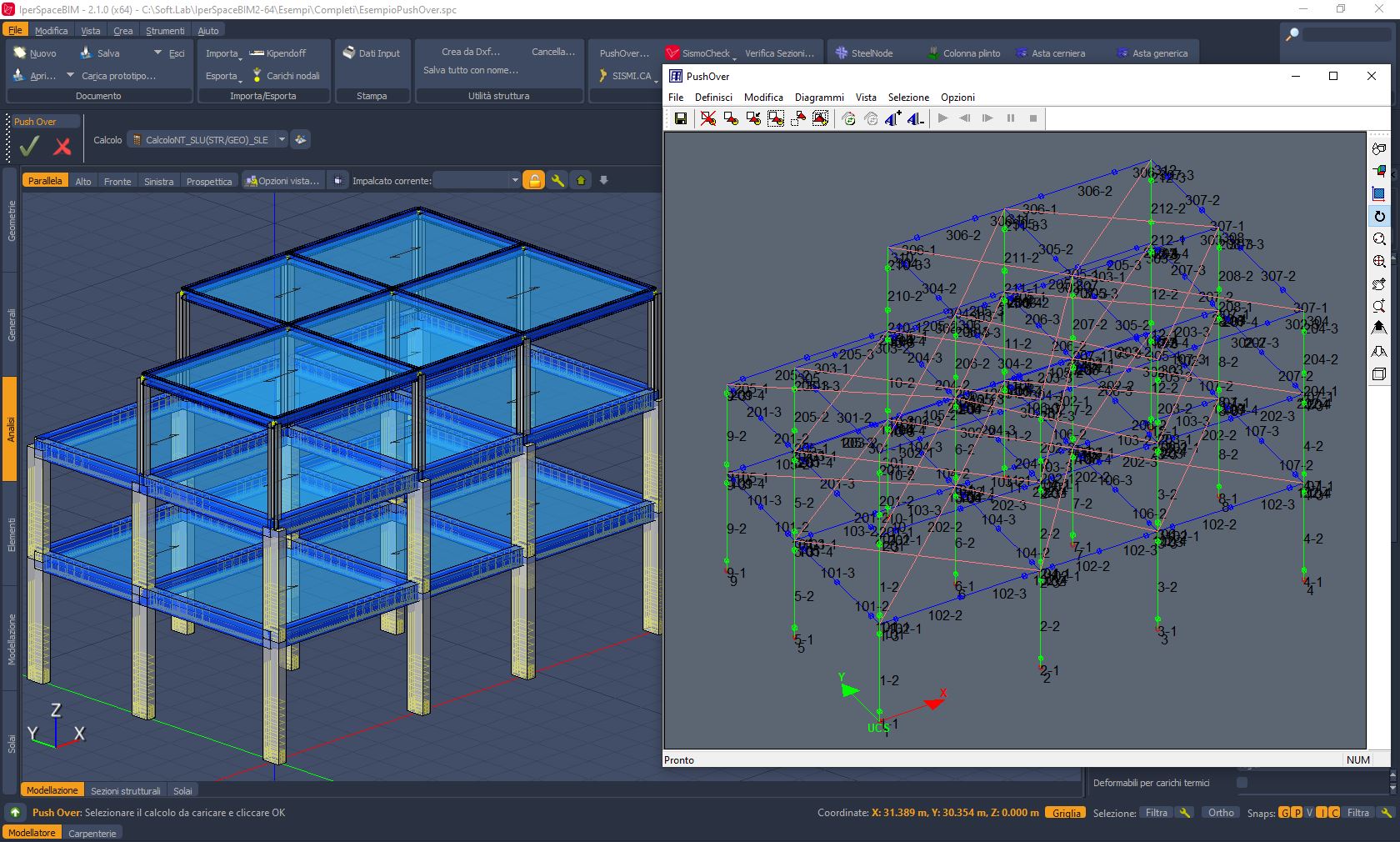Viewport: 1400px width, 842px height.
Task: Enable Ortho mode in status bar
Action: pos(1221,813)
